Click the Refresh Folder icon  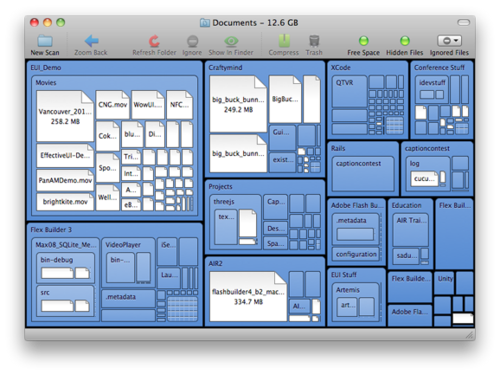[x=154, y=41]
